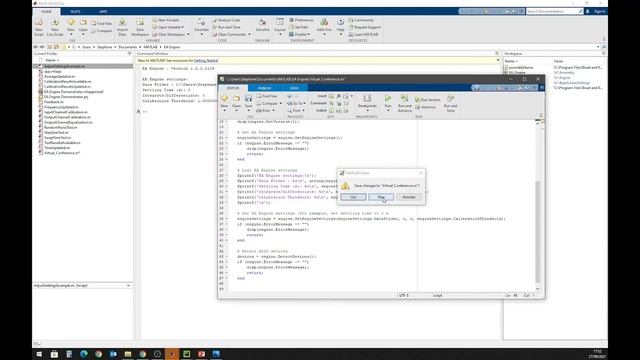Open the Open dropdown in Home ribbon
This screenshot has height=360, width=640.
click(83, 34)
